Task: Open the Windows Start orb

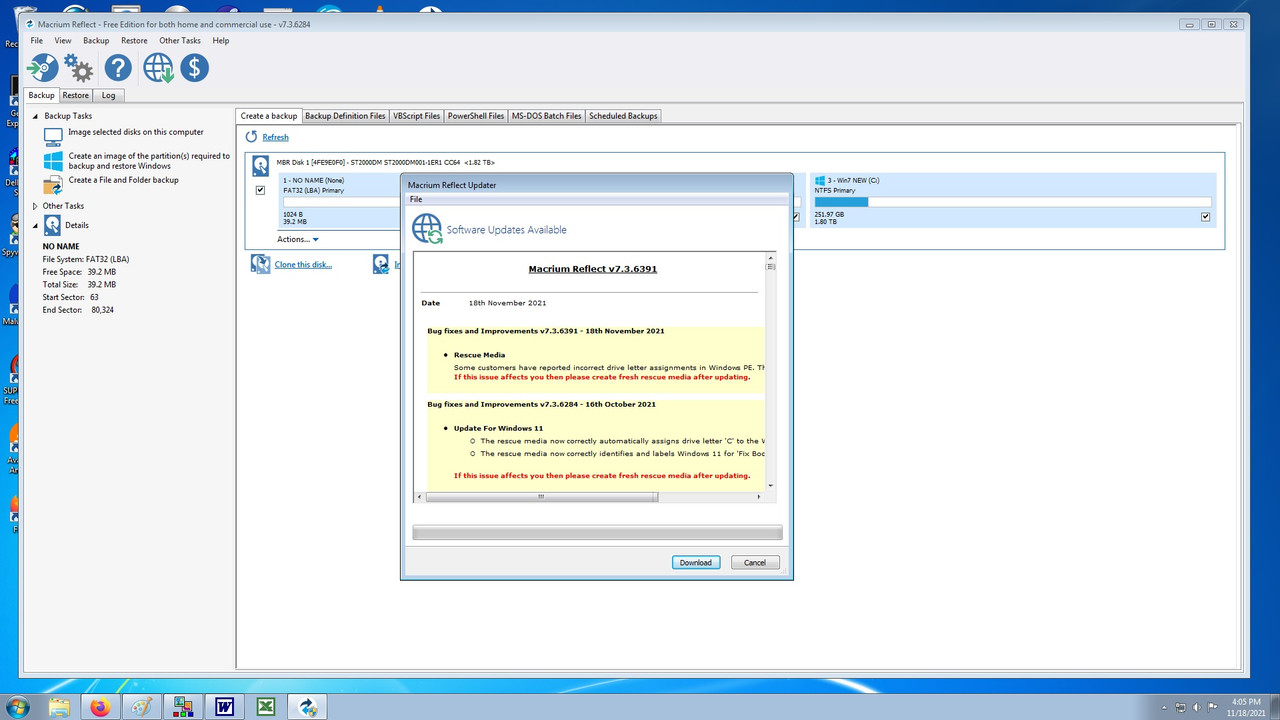Action: pyautogui.click(x=17, y=707)
